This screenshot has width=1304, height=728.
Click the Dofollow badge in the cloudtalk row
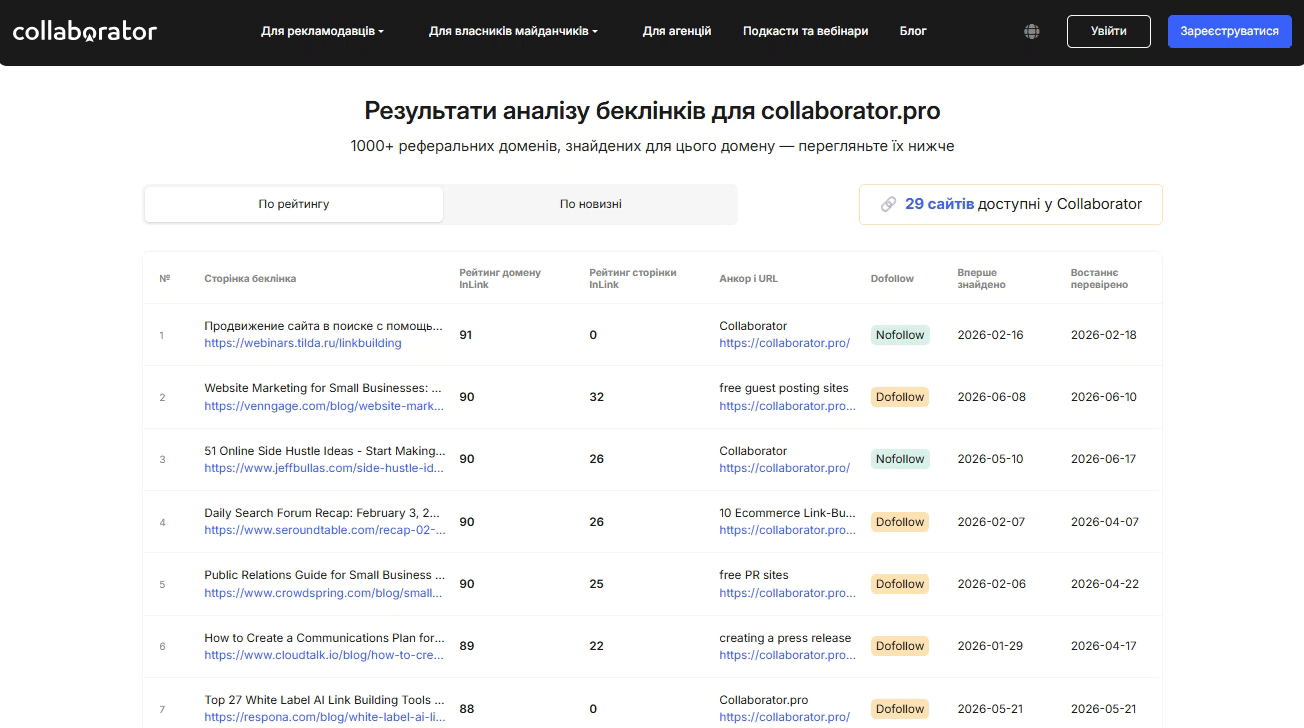900,646
